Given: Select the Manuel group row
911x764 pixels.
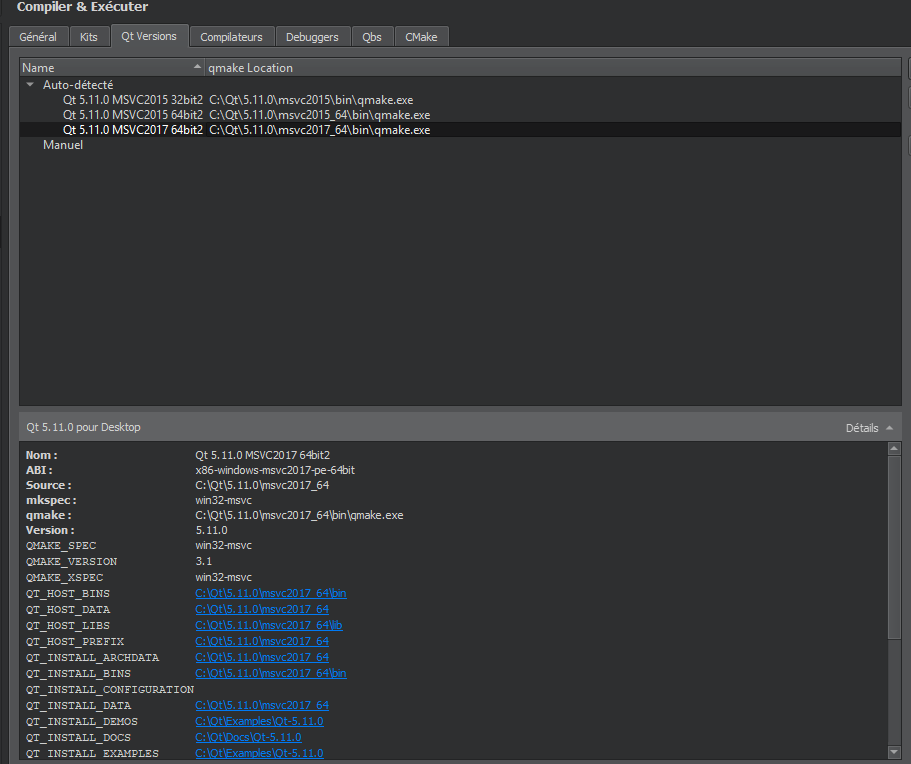Looking at the screenshot, I should tap(63, 145).
